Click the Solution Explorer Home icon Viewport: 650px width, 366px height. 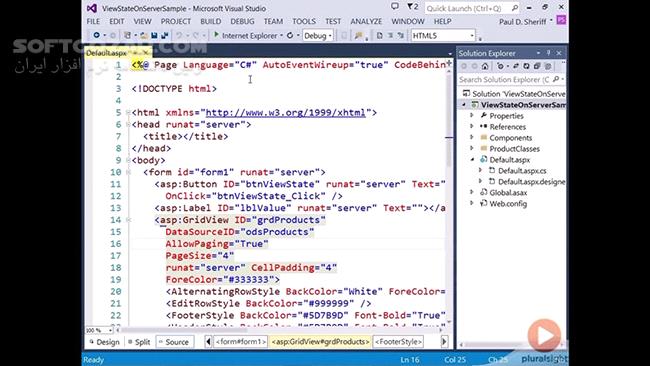coord(485,66)
